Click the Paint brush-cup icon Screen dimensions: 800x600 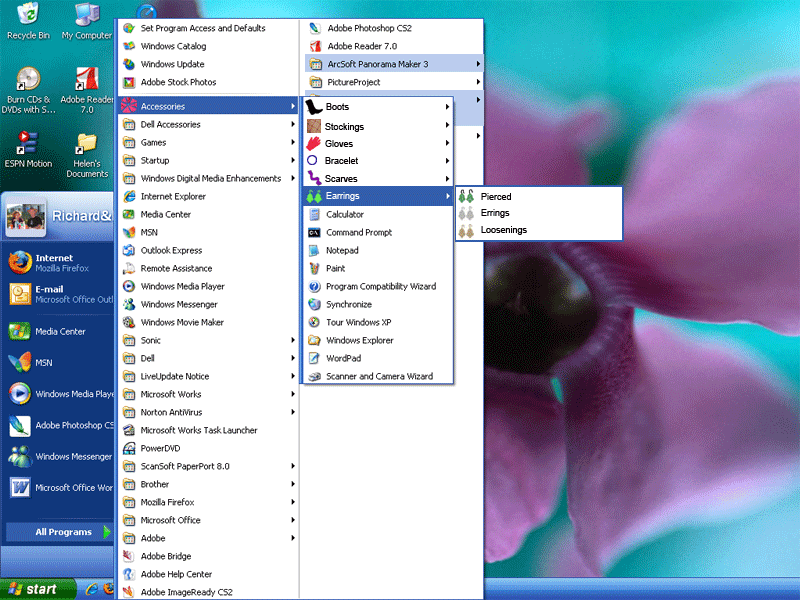pyautogui.click(x=314, y=268)
